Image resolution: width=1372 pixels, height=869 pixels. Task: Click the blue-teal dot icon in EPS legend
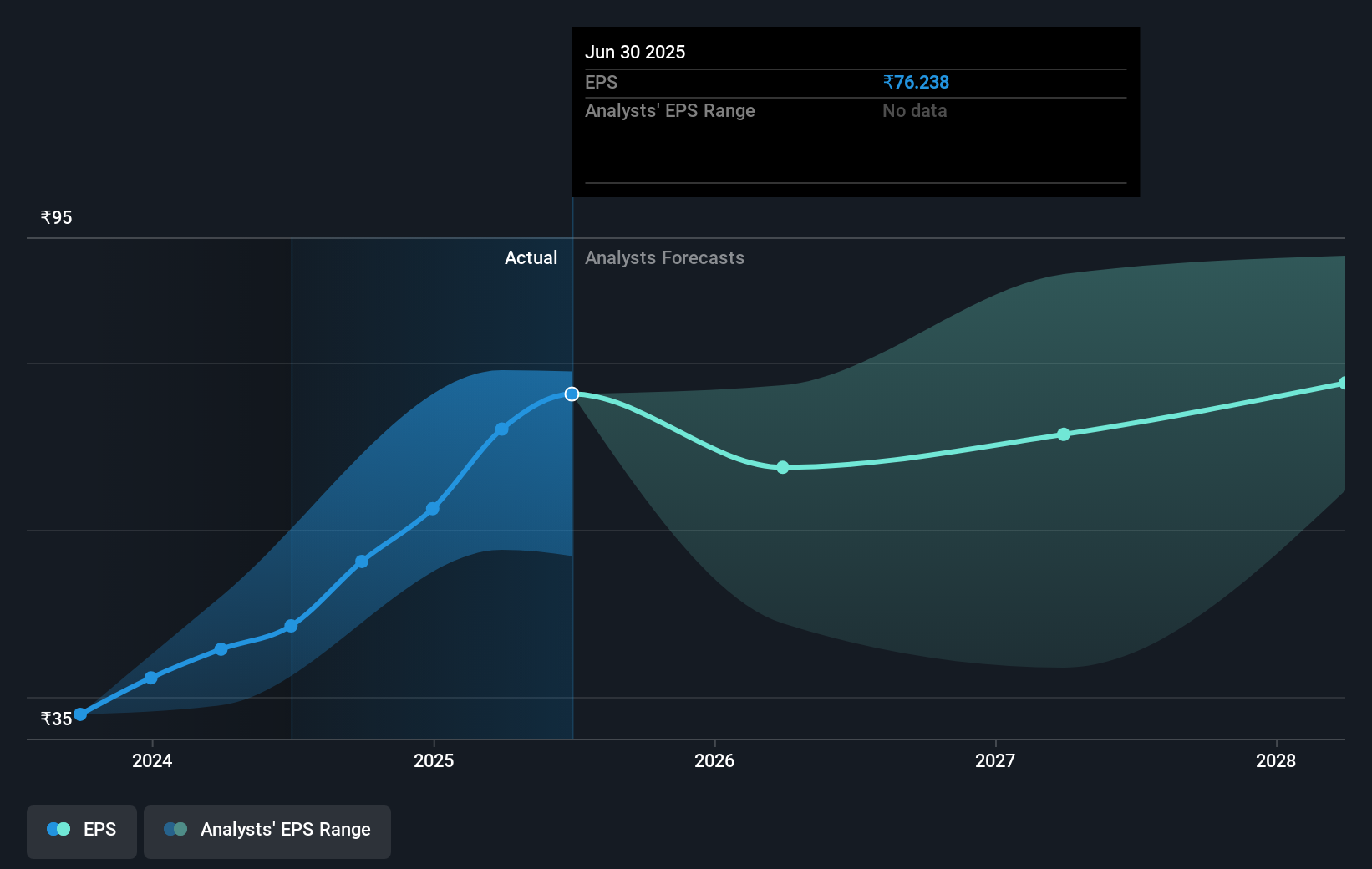click(x=57, y=829)
